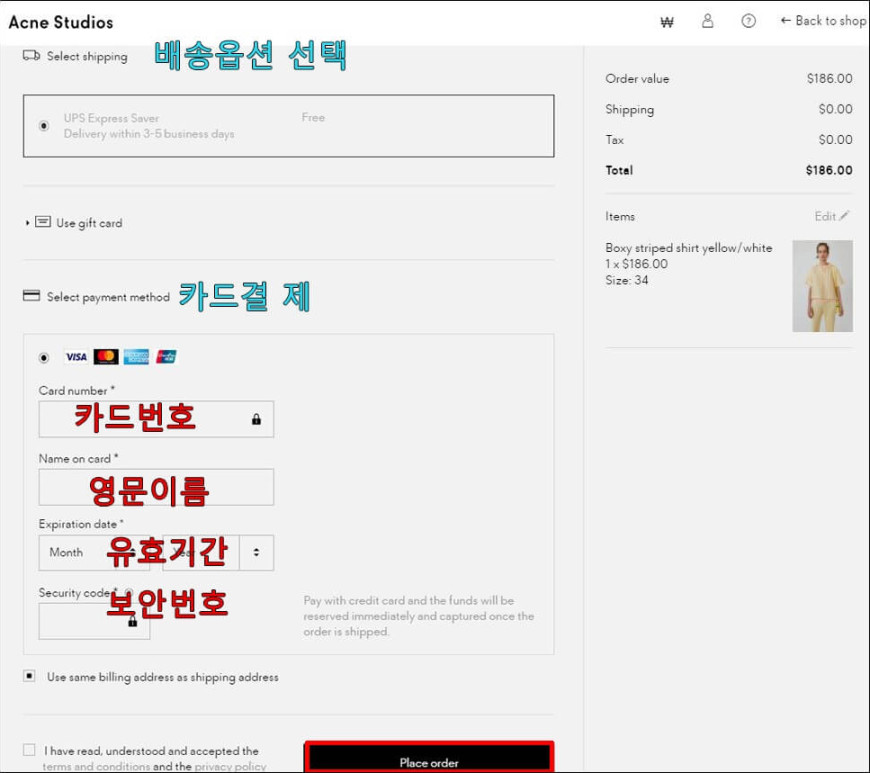This screenshot has width=870, height=773.
Task: Click the American Express logo
Action: (x=136, y=357)
